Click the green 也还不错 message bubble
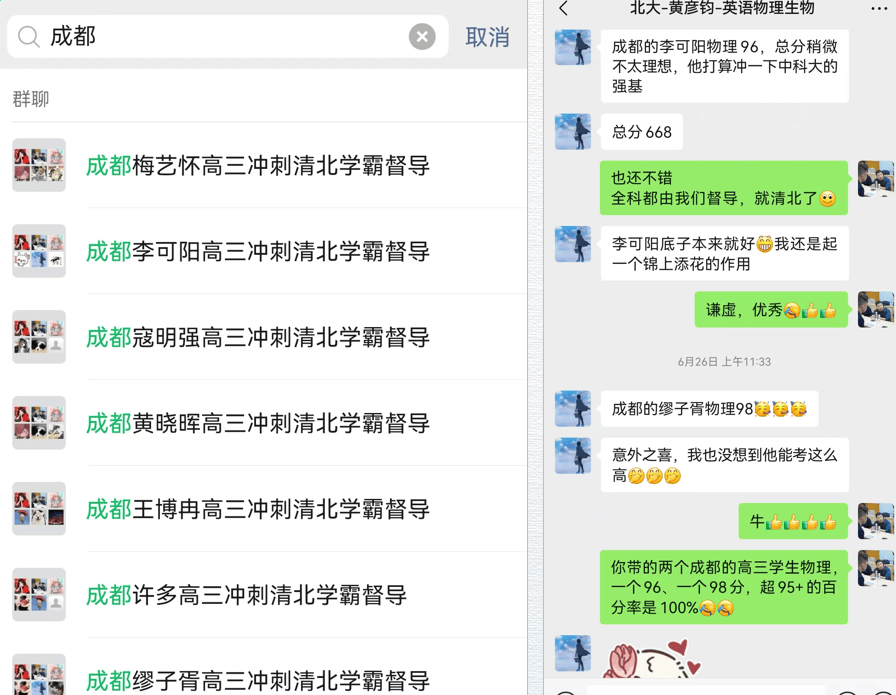Viewport: 896px width, 695px height. point(723,188)
